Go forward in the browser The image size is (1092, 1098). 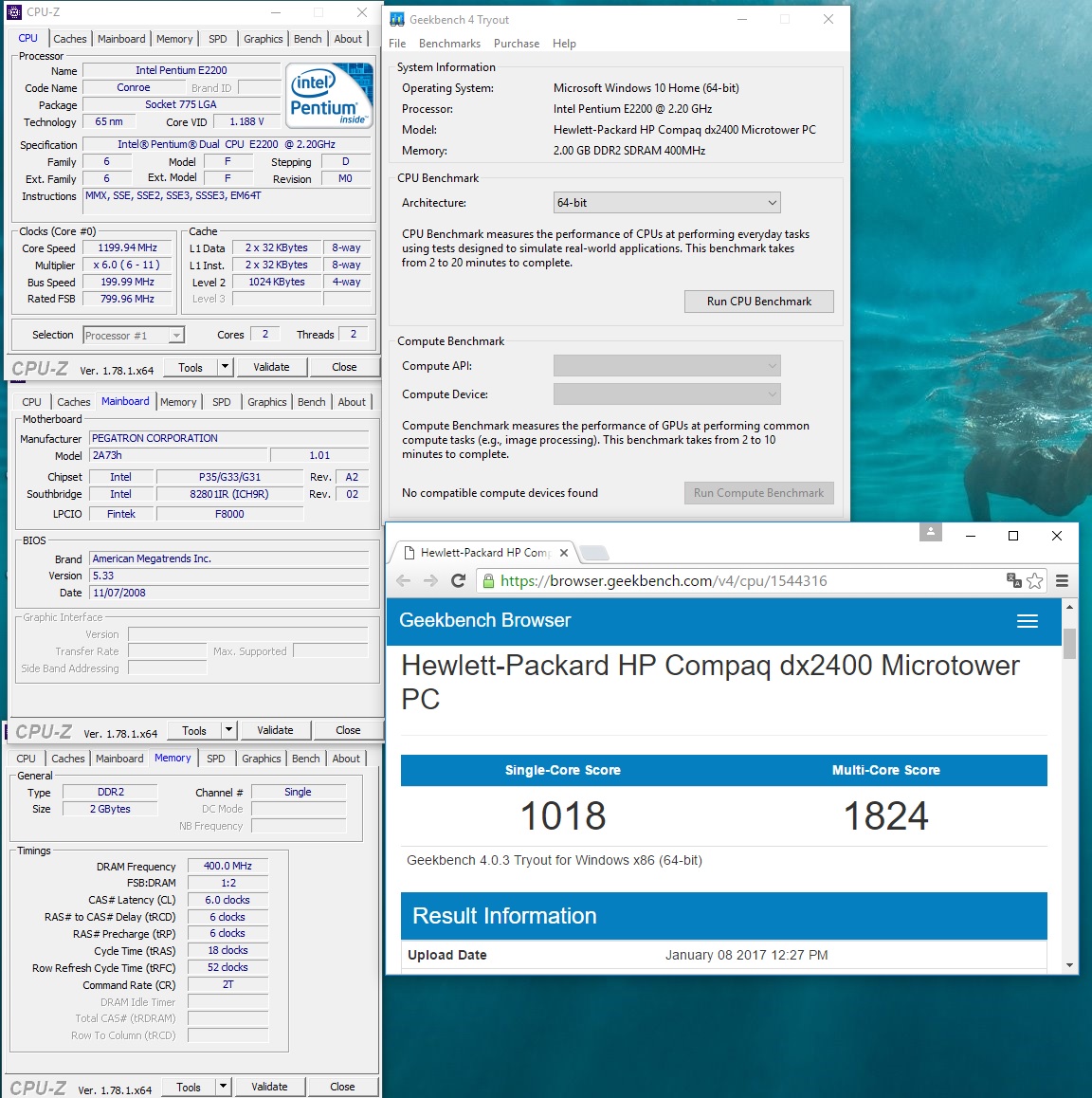pyautogui.click(x=430, y=580)
